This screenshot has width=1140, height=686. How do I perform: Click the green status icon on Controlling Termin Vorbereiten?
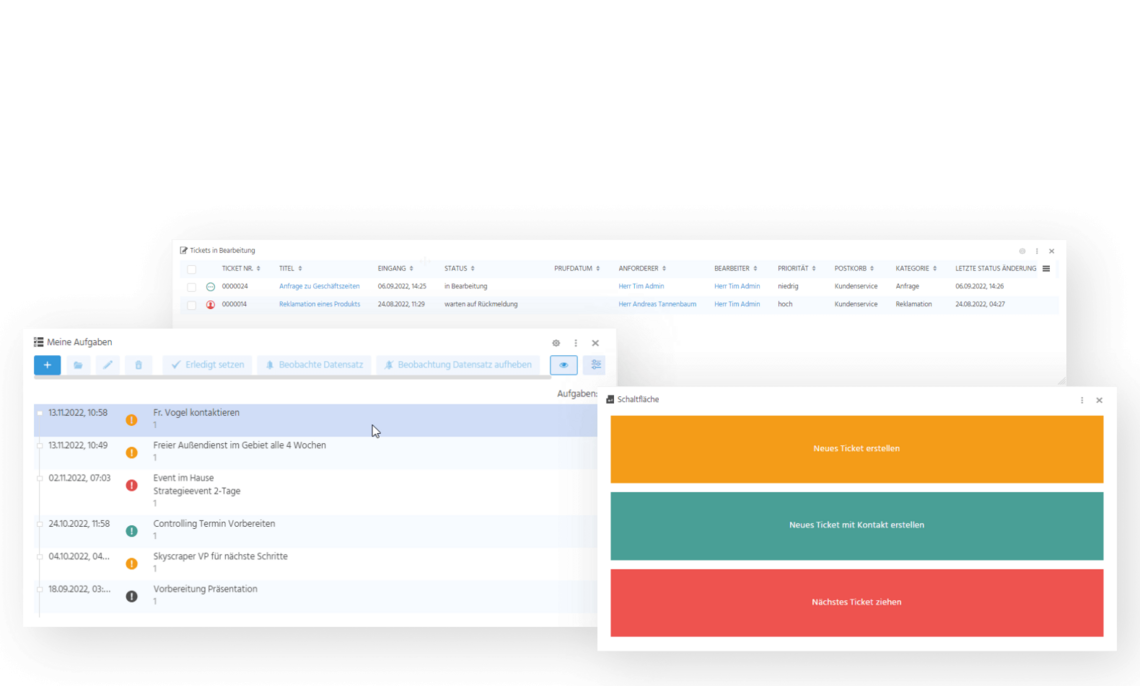pyautogui.click(x=131, y=530)
